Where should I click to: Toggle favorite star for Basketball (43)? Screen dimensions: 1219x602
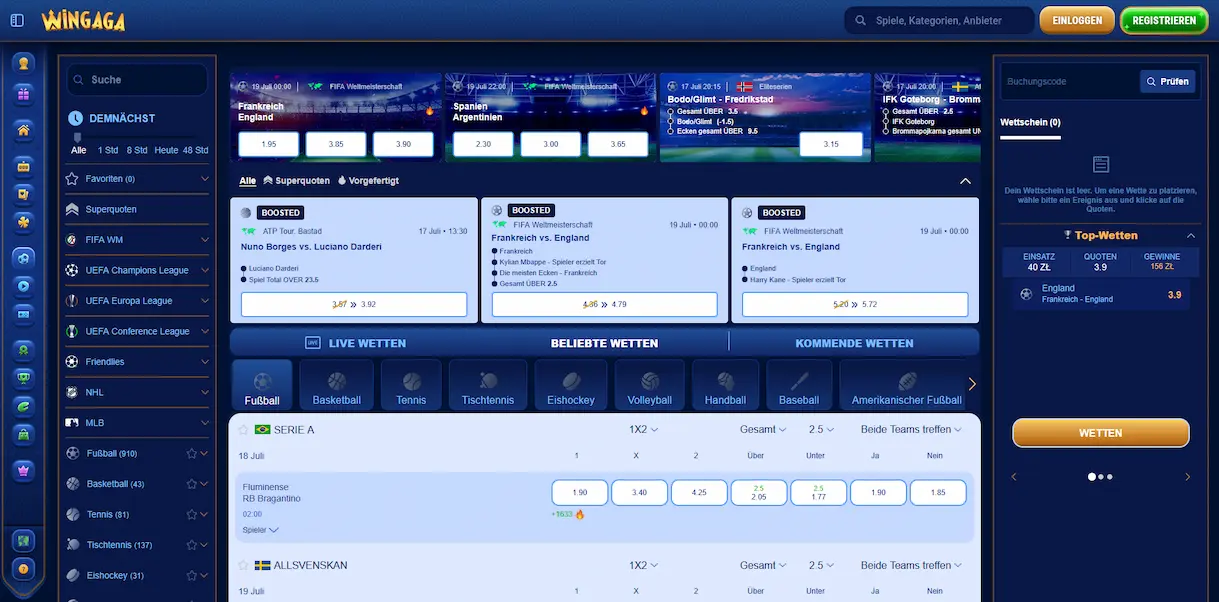(x=191, y=484)
